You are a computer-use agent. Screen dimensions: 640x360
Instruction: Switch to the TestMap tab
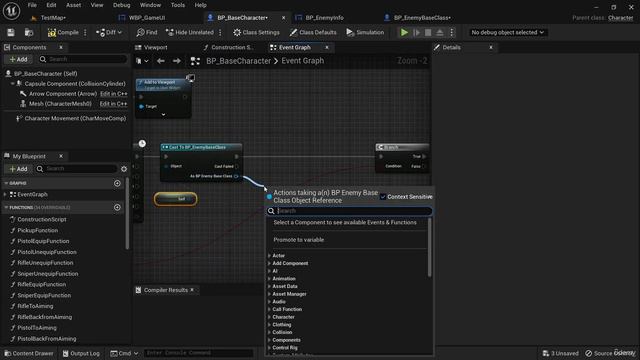coord(53,18)
